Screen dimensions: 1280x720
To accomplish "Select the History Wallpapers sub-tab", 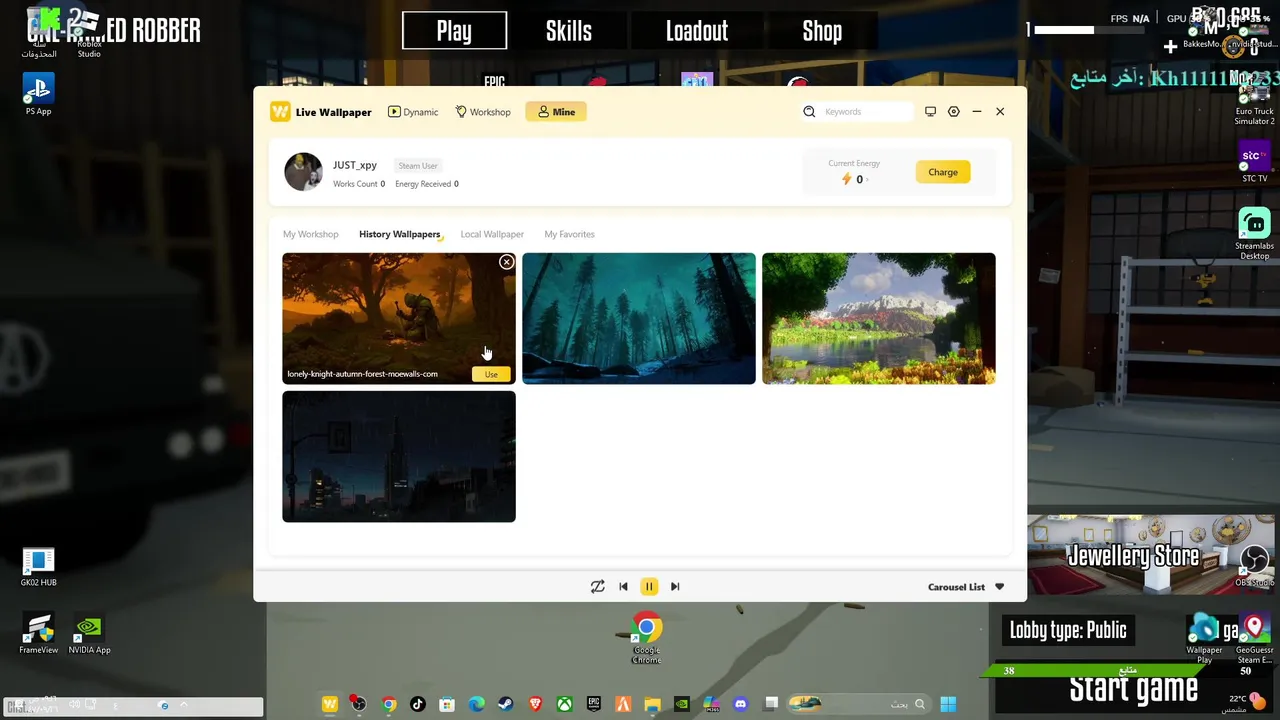I will (399, 234).
